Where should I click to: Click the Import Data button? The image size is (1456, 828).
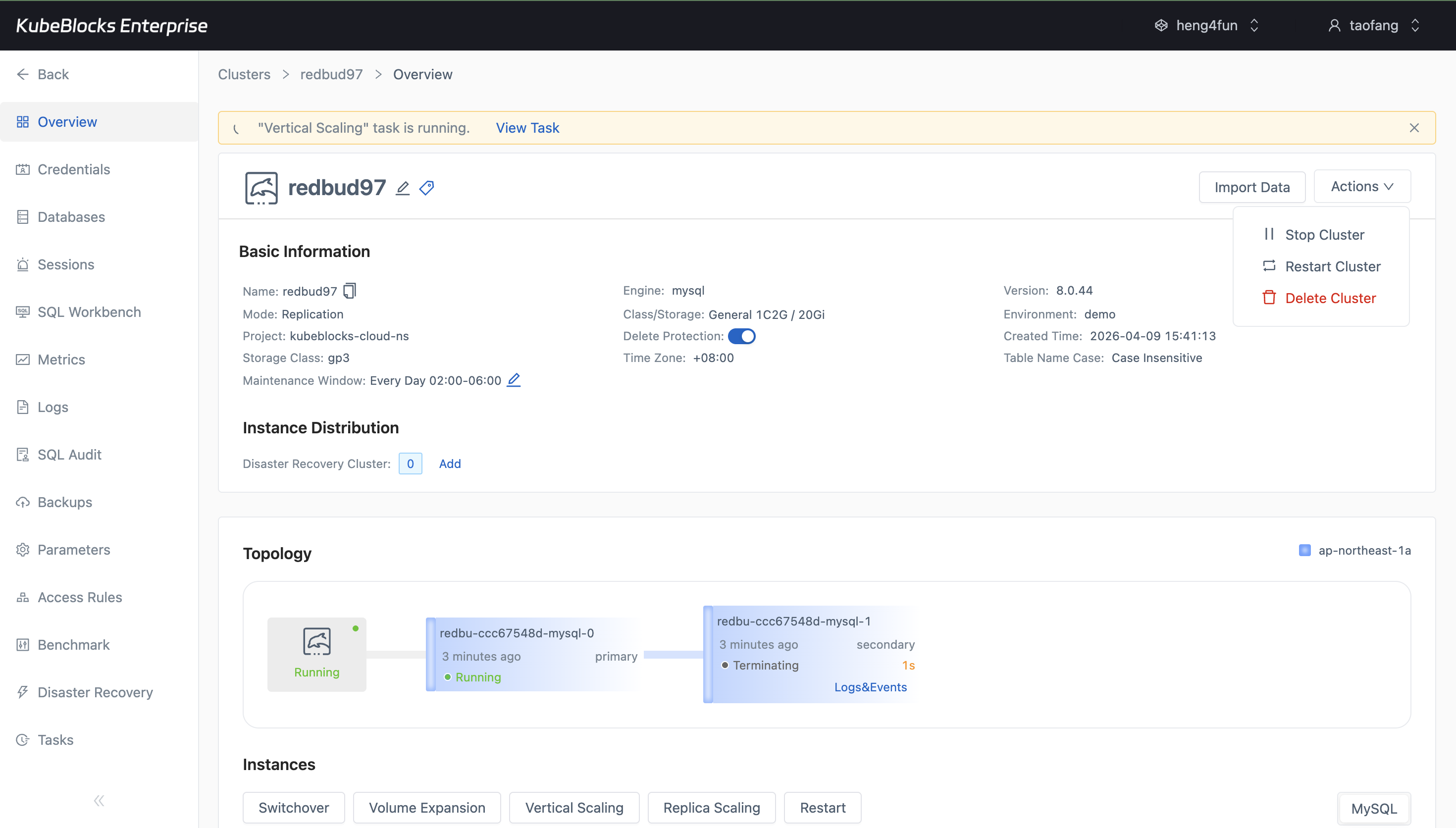pos(1252,187)
